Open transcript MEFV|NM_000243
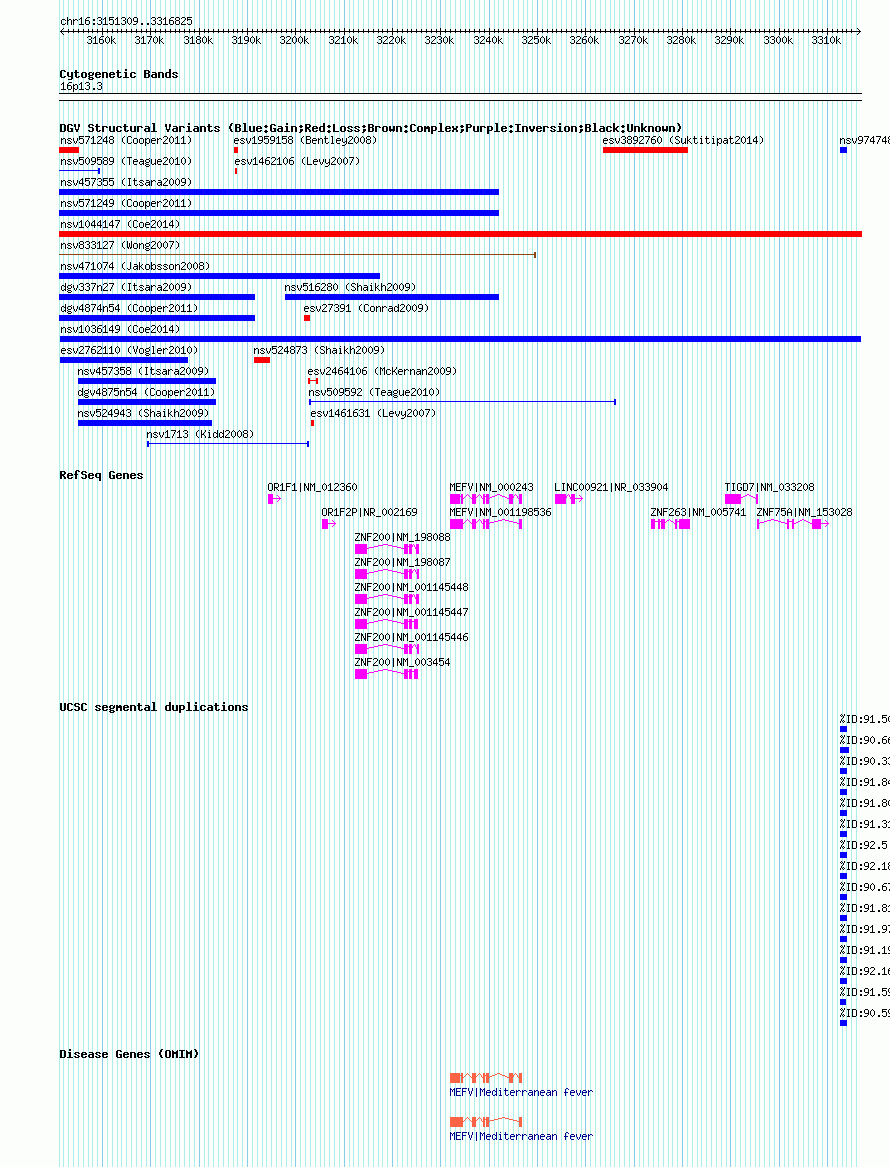Viewport: 890px width, 1167px height. click(491, 487)
